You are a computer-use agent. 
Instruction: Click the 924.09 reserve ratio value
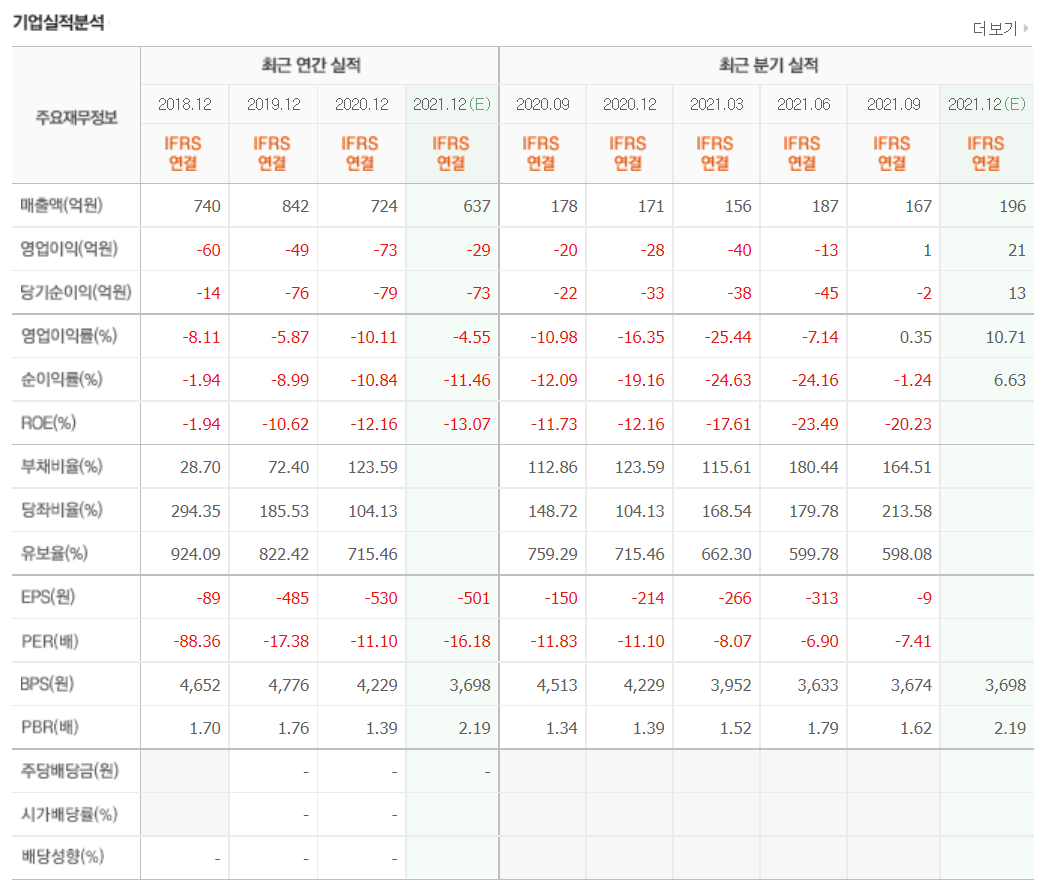[x=196, y=555]
